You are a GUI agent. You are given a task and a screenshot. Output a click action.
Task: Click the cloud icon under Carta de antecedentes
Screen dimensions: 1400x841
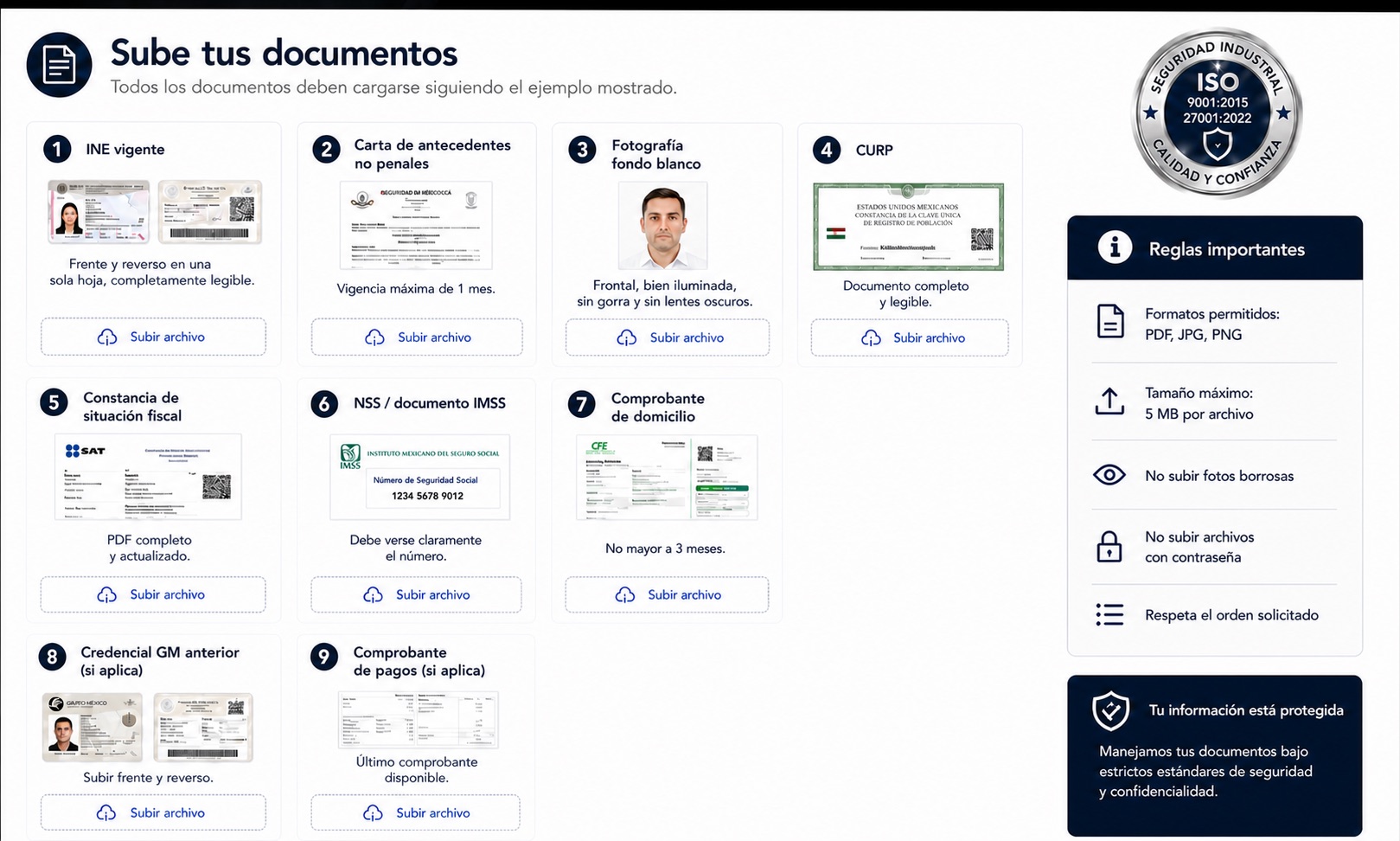[x=374, y=337]
